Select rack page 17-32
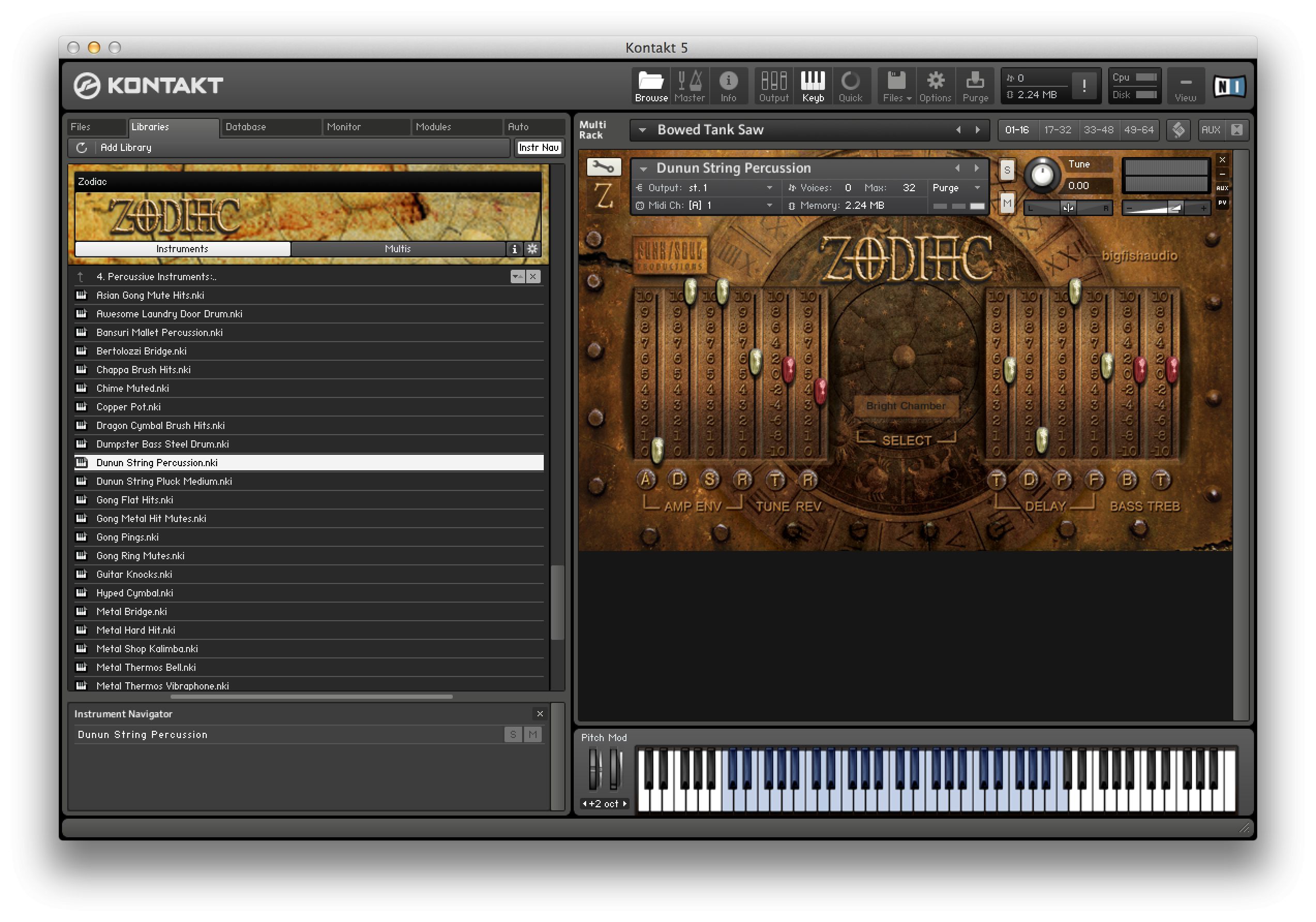The image size is (1316, 922). [x=1057, y=130]
